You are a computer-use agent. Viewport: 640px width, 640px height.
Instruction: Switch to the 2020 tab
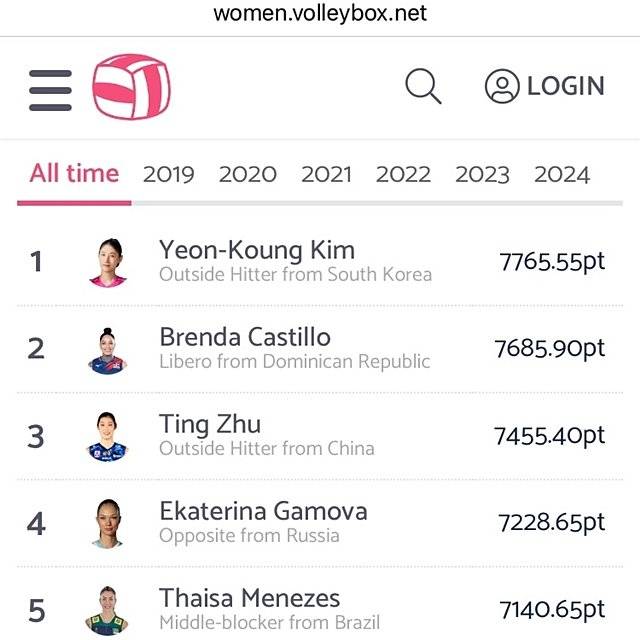(247, 175)
